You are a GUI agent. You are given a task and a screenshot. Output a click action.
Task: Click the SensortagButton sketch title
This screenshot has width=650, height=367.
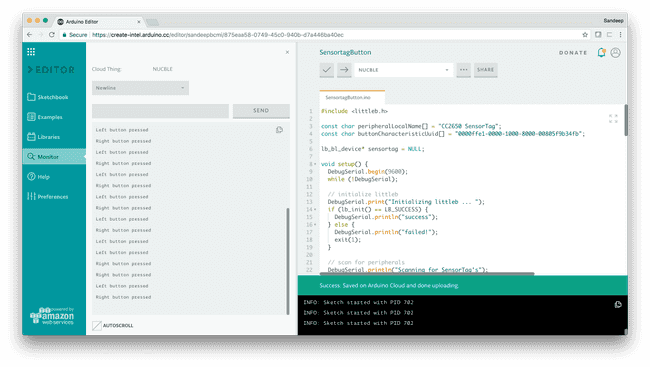point(345,52)
